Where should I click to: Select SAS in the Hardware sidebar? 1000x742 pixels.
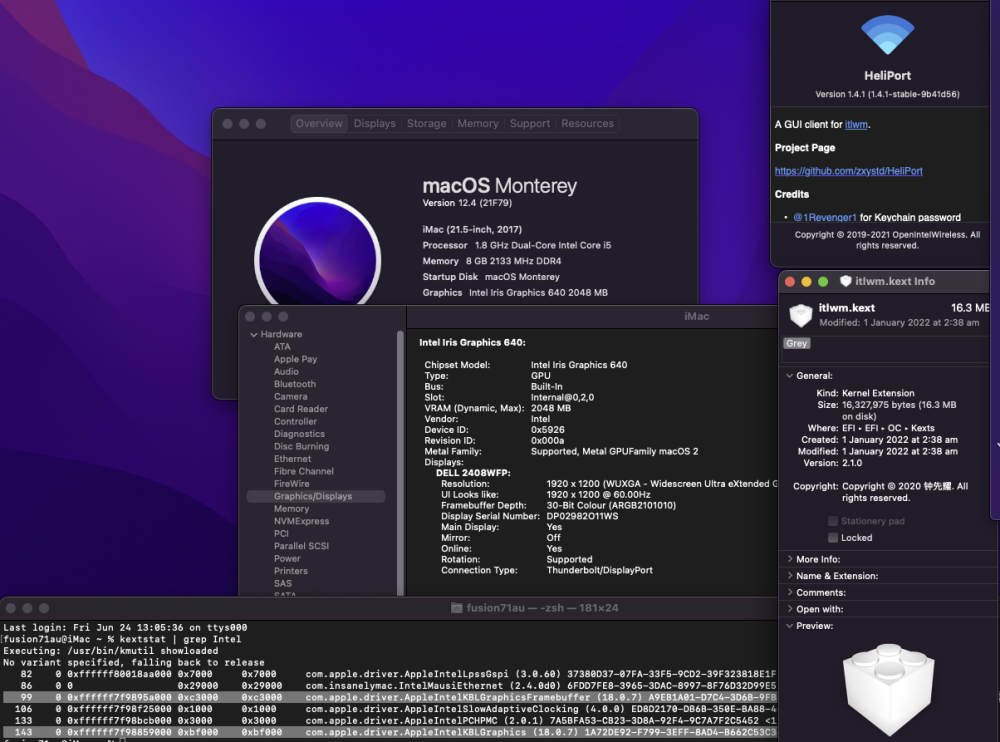pyautogui.click(x=283, y=583)
